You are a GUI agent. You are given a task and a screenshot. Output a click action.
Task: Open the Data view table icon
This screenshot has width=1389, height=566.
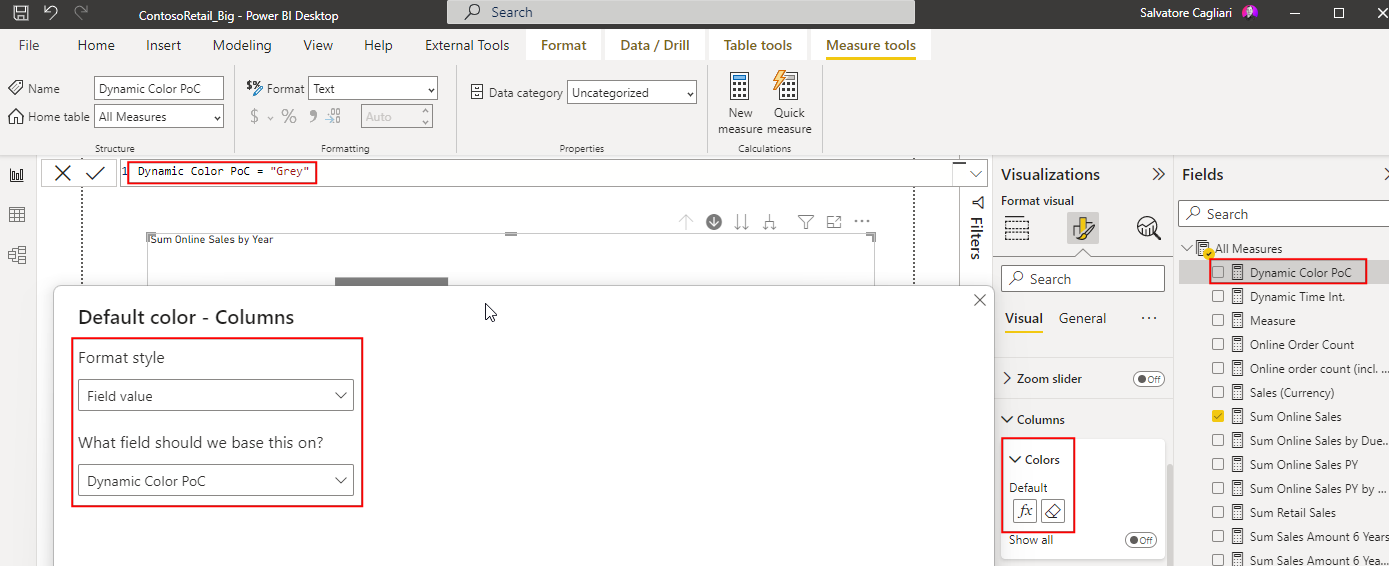tap(17, 215)
